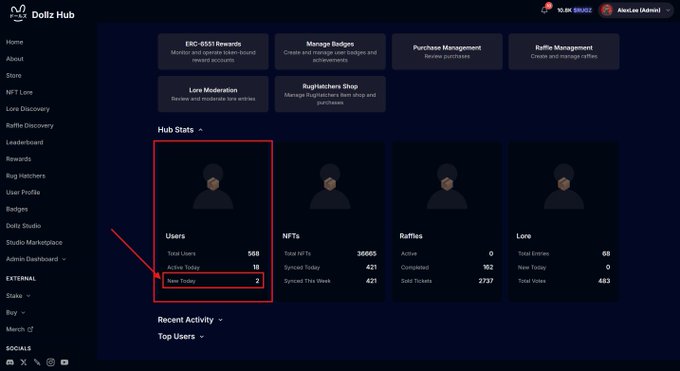This screenshot has height=371, width=680.
Task: Open Lore Moderation card
Action: pos(213,94)
